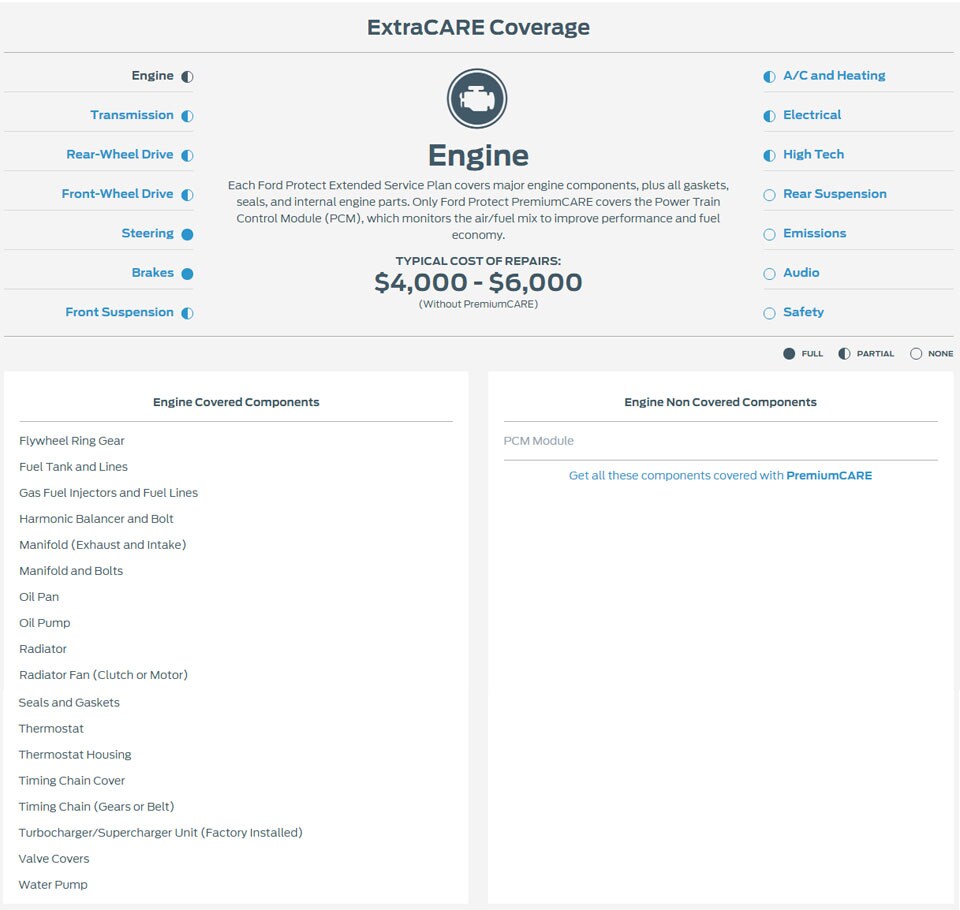Click the FULL legend circle icon
The width and height of the screenshot is (960, 910).
tap(789, 354)
